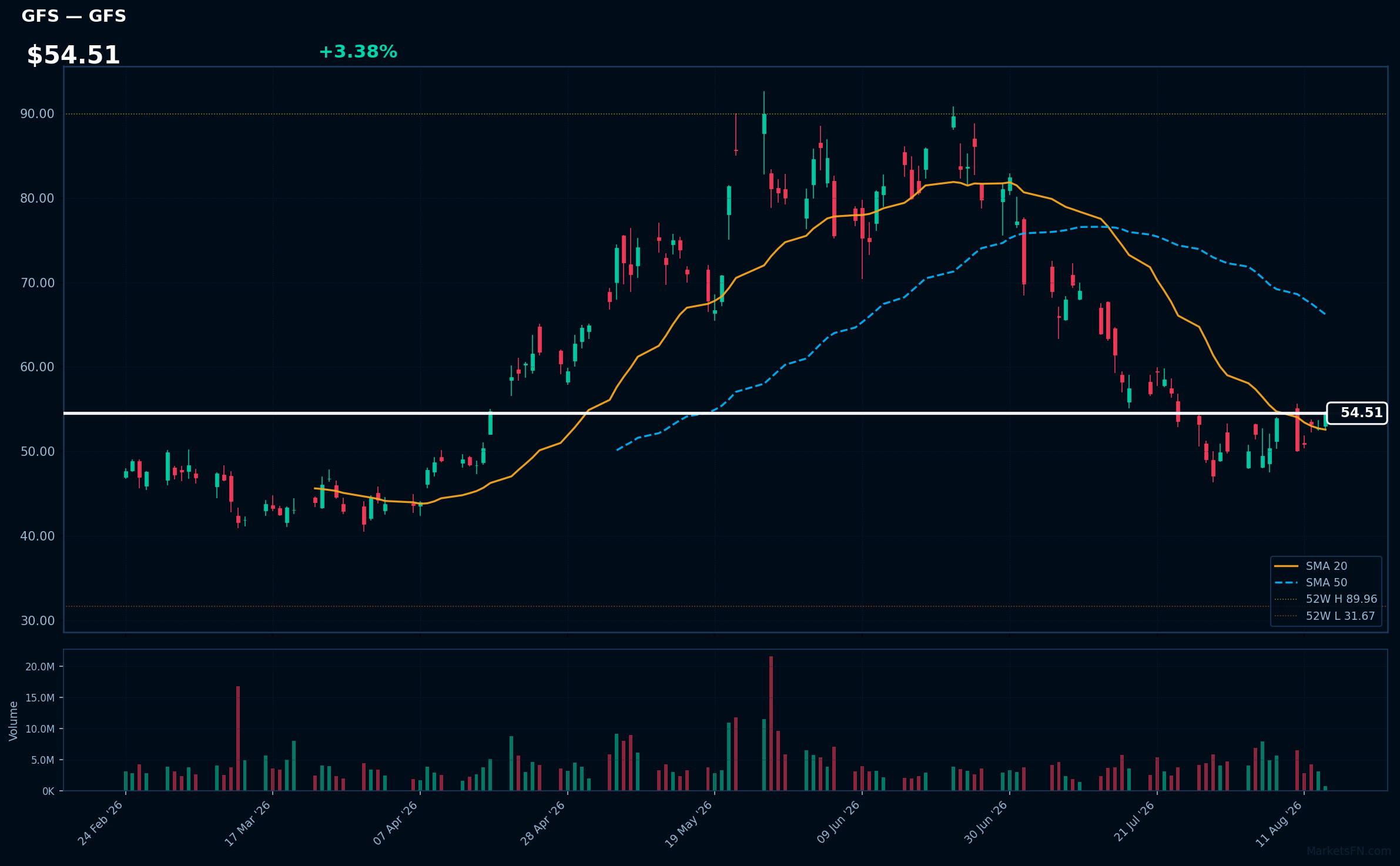1400x866 pixels.
Task: Click the SMA 50 legend entry
Action: 1311,582
